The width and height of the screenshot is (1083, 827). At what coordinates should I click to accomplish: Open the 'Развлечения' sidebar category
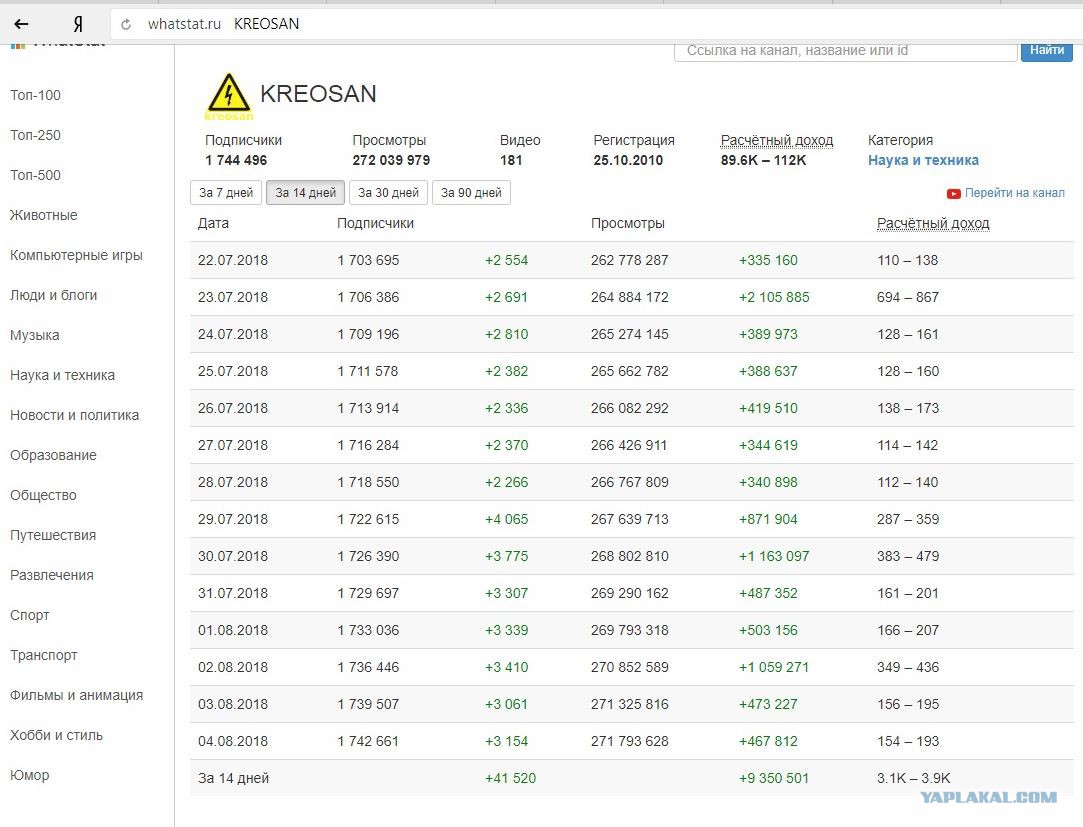click(52, 576)
